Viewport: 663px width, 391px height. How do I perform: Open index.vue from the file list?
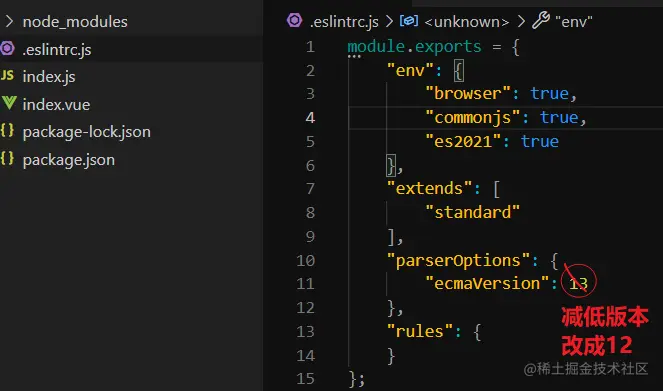[x=56, y=104]
